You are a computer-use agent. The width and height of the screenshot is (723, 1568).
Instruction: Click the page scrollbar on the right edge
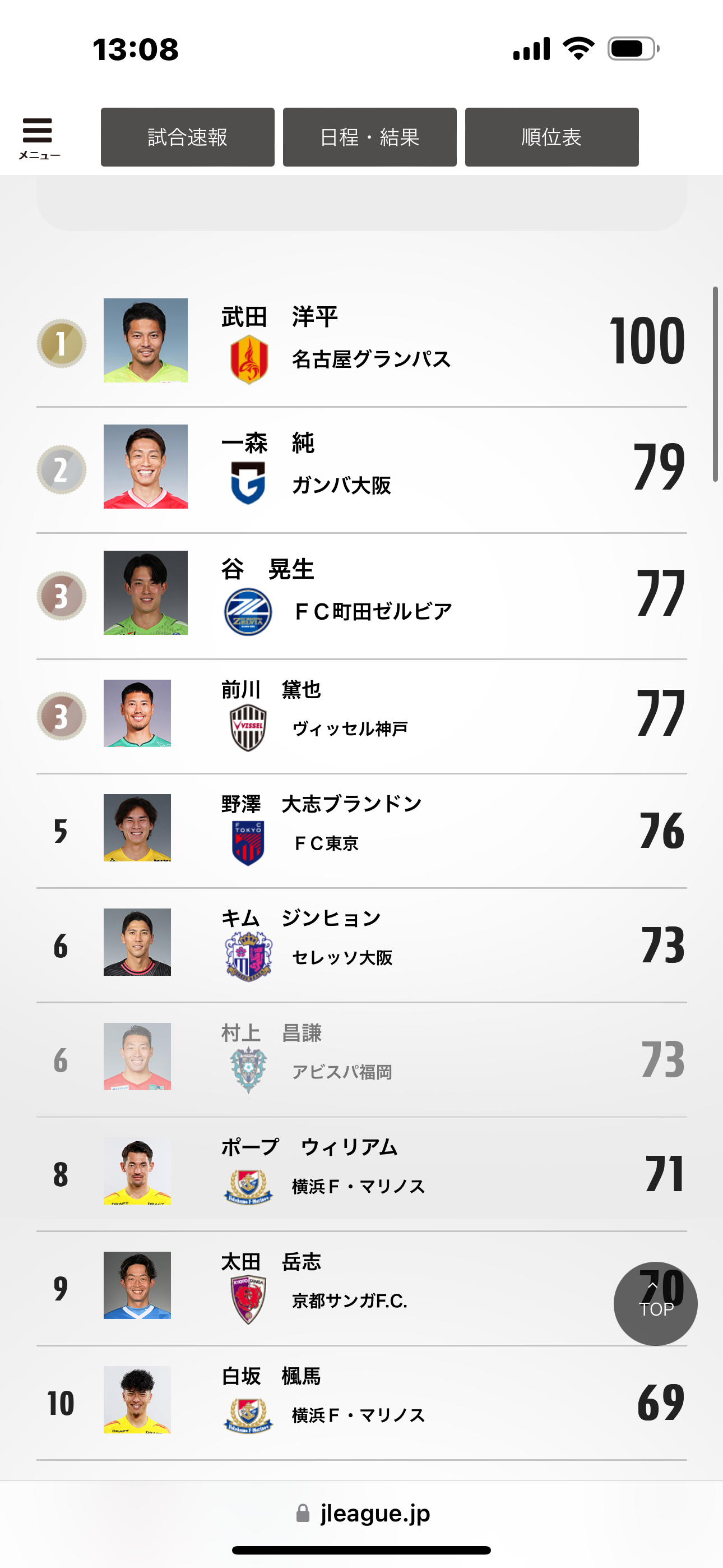(716, 384)
